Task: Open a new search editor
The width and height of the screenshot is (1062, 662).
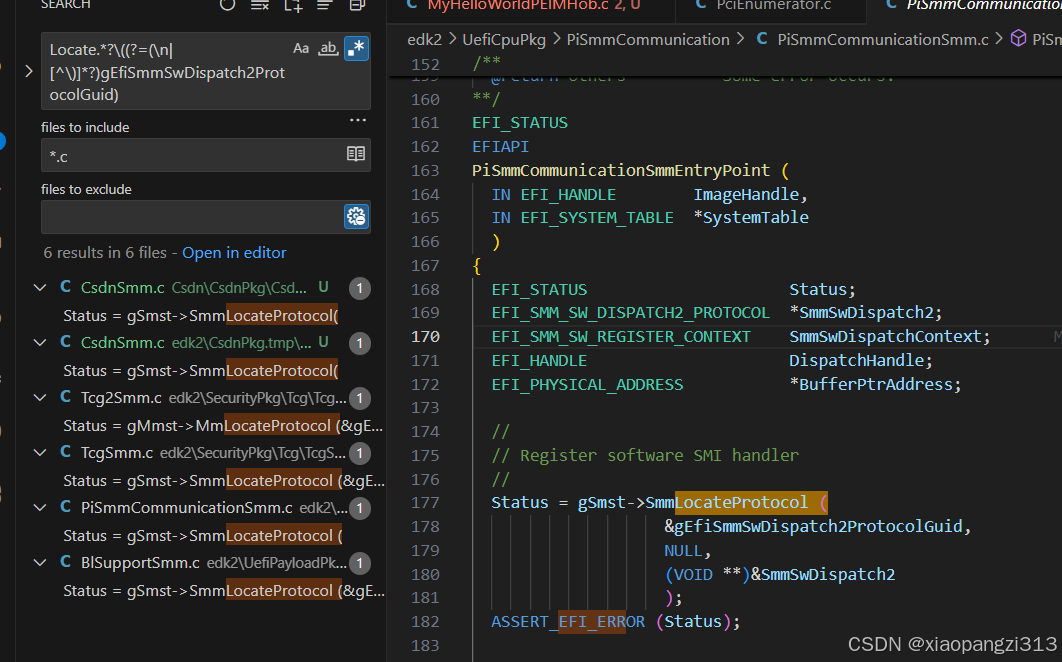Action: (293, 5)
